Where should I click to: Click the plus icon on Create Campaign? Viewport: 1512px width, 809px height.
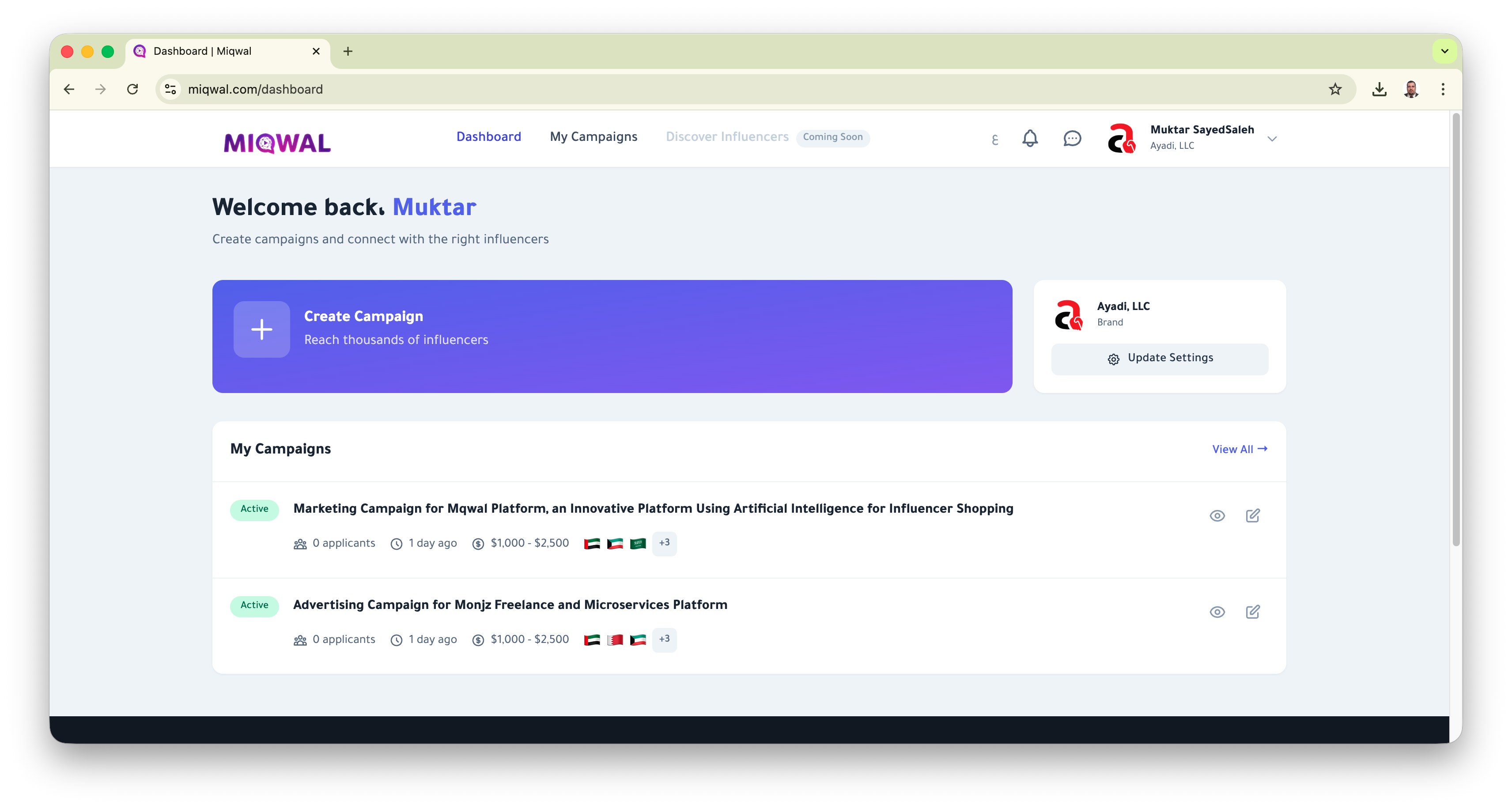point(262,329)
